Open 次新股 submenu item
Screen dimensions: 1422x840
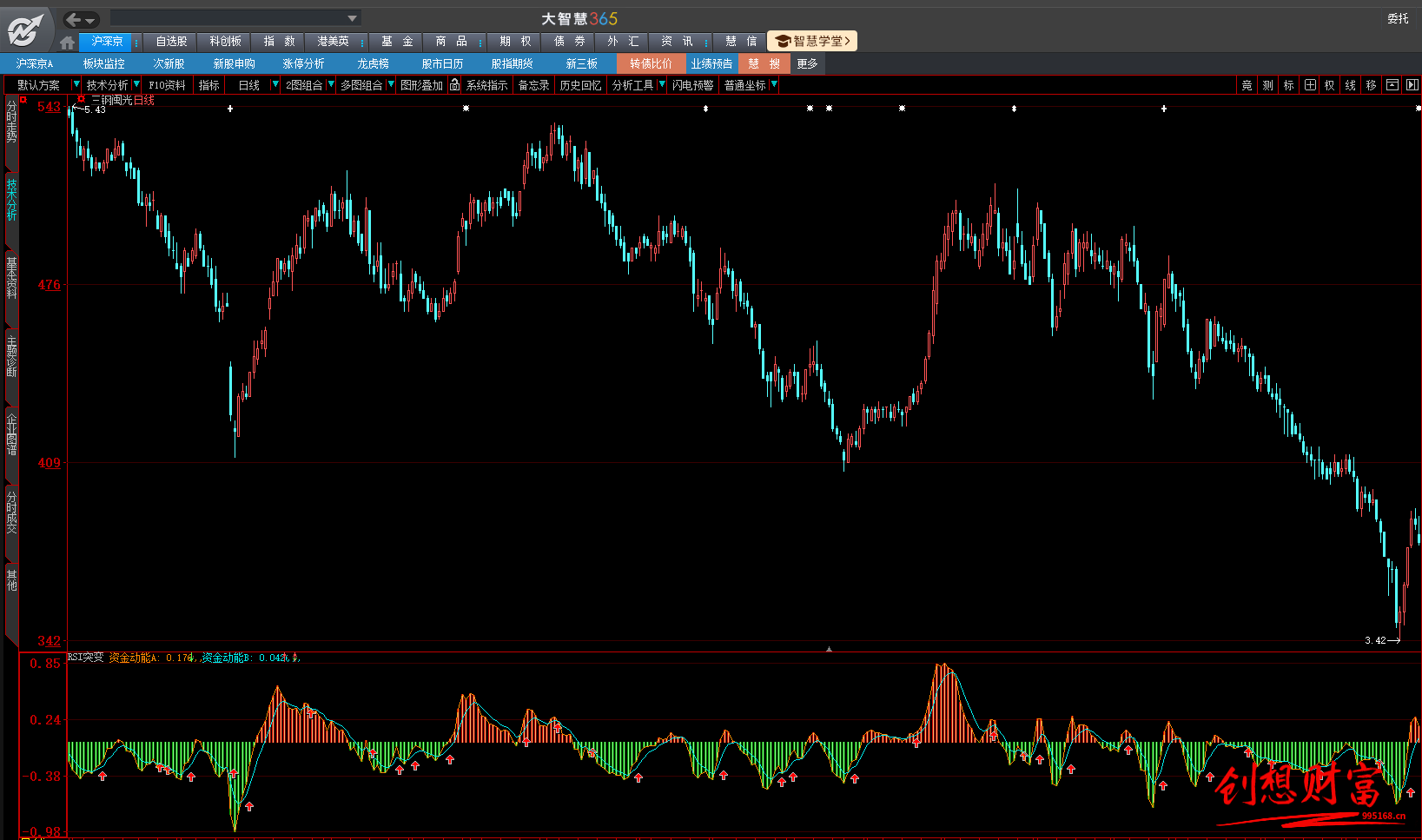169,63
